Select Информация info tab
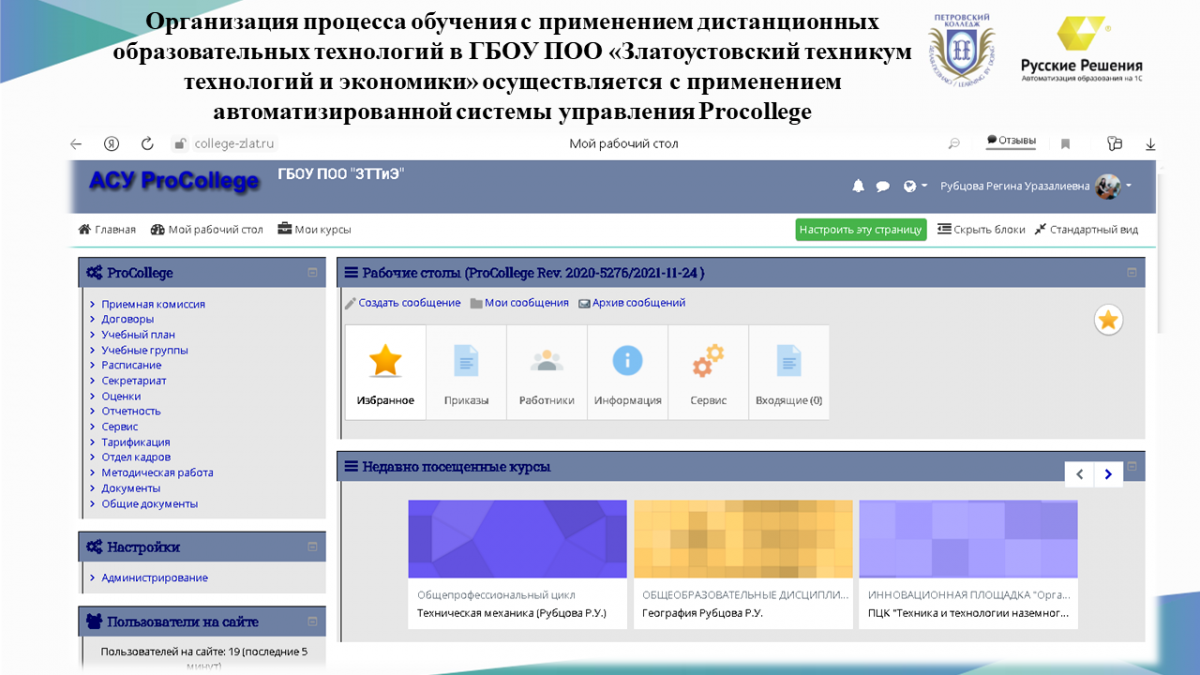Image resolution: width=1200 pixels, height=675 pixels. click(628, 372)
